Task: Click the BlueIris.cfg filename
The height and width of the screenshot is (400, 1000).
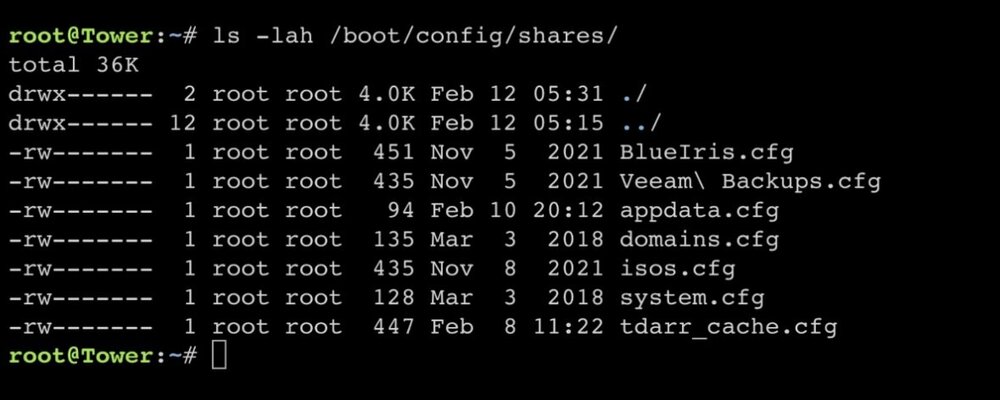Action: (x=706, y=152)
